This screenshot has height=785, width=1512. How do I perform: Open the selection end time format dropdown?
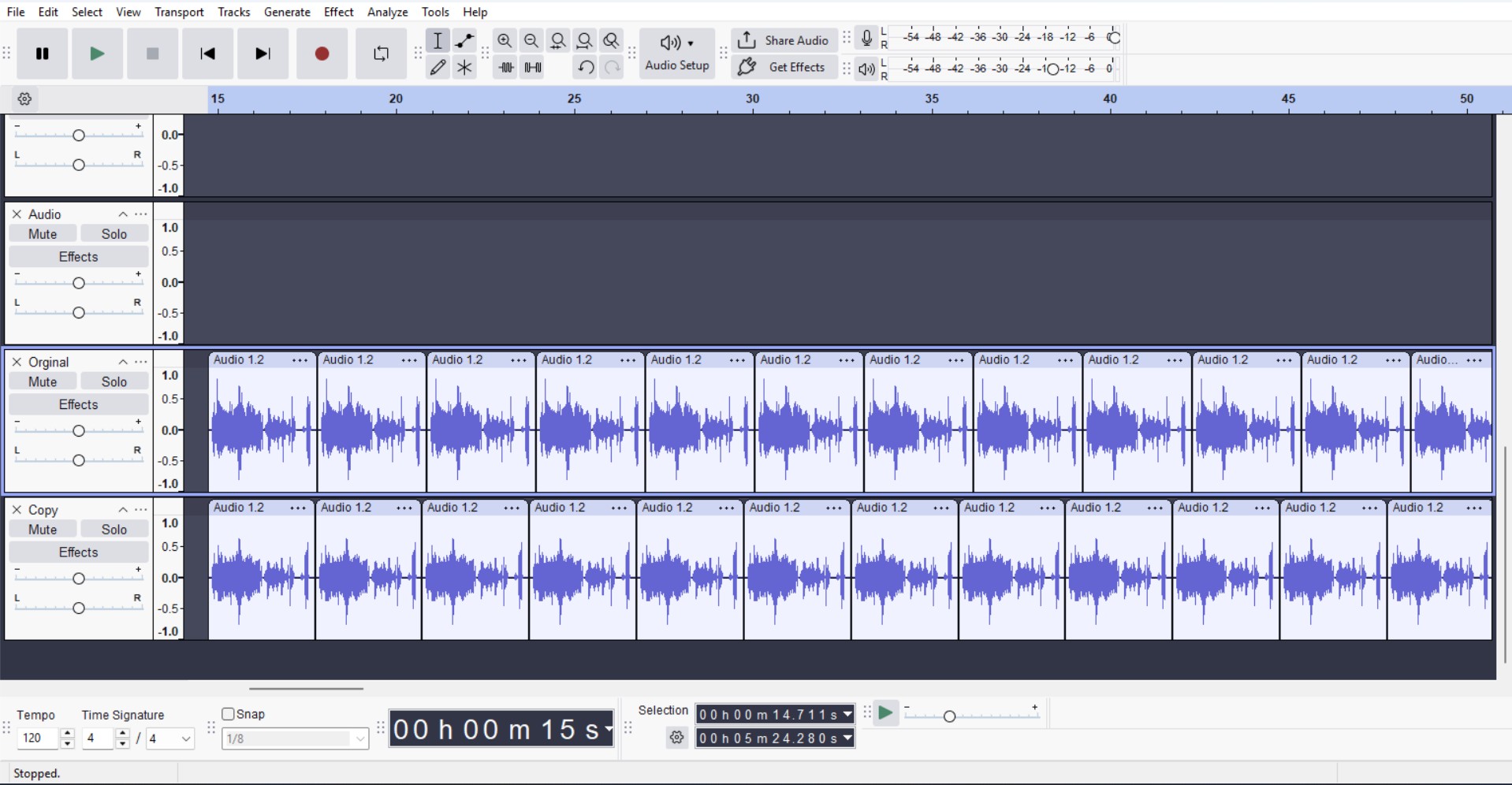[x=847, y=738]
